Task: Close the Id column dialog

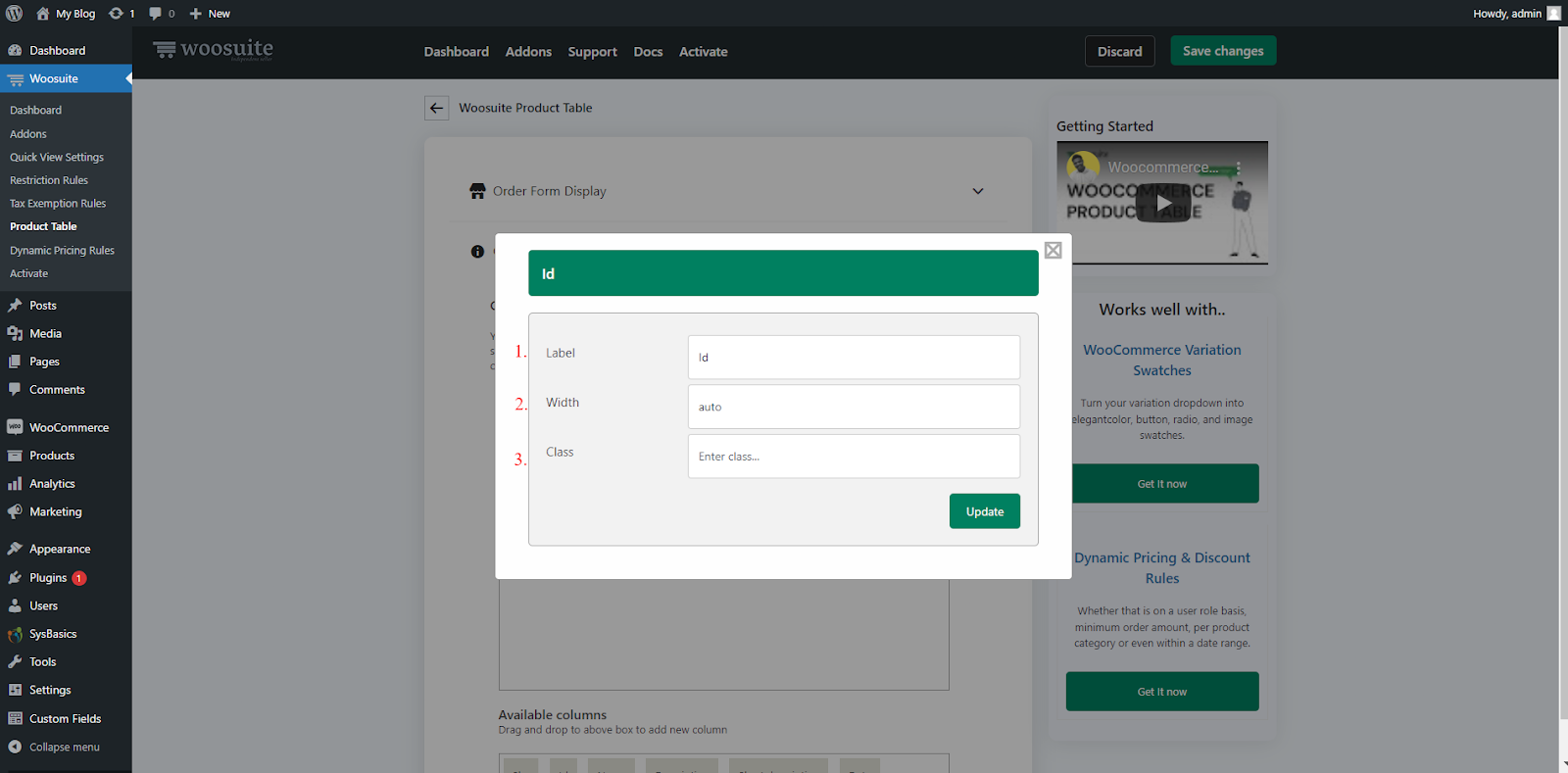Action: click(x=1053, y=250)
